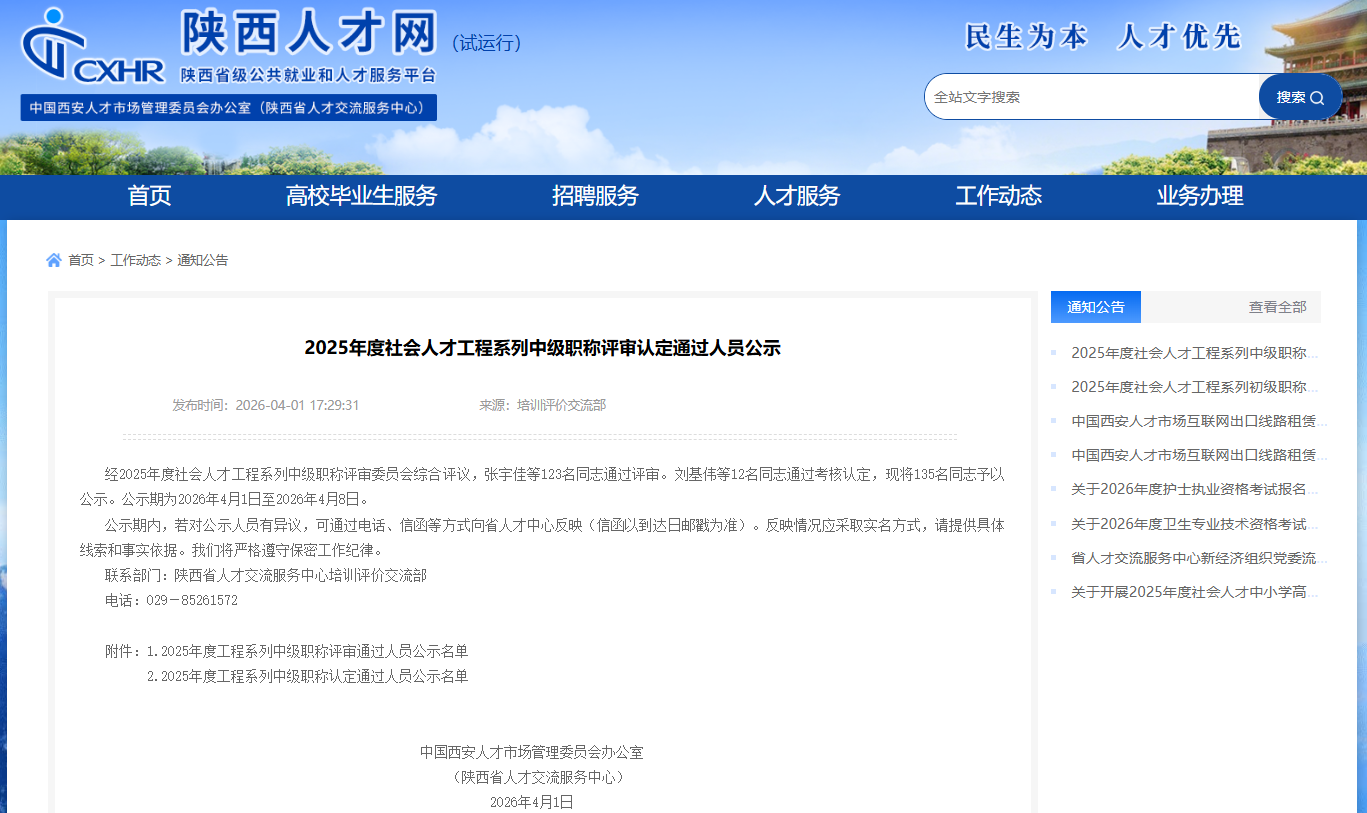Click 通知公告 breadcrumb link
1367x813 pixels.
203,260
